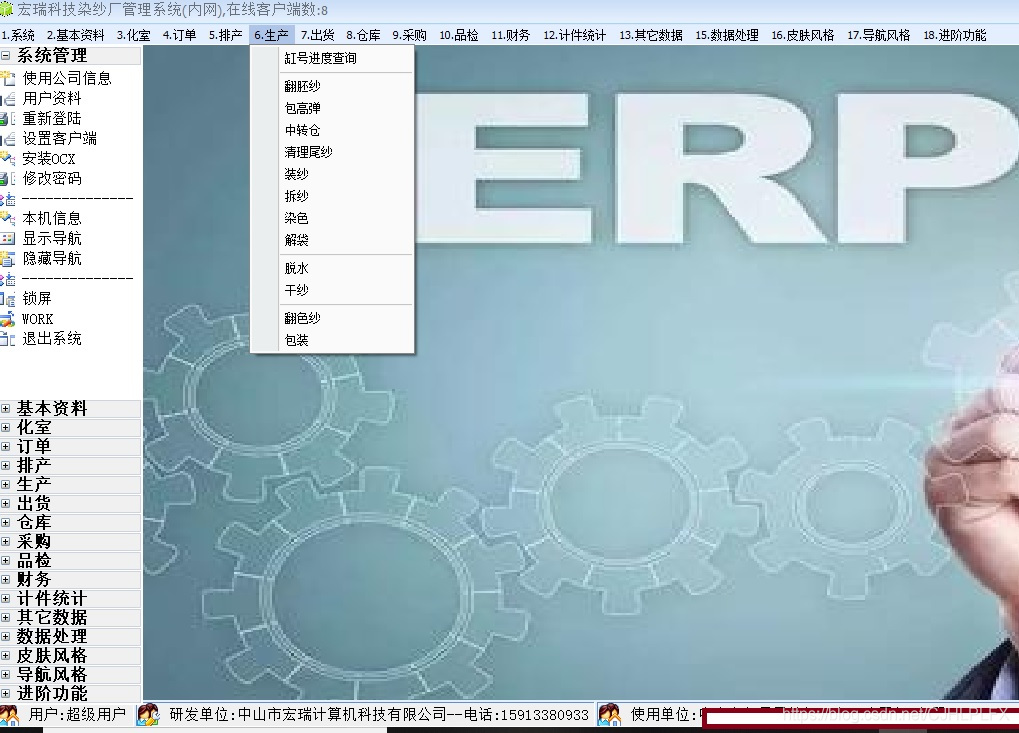
Task: Open the 17.导航风格 menu
Action: coord(879,35)
